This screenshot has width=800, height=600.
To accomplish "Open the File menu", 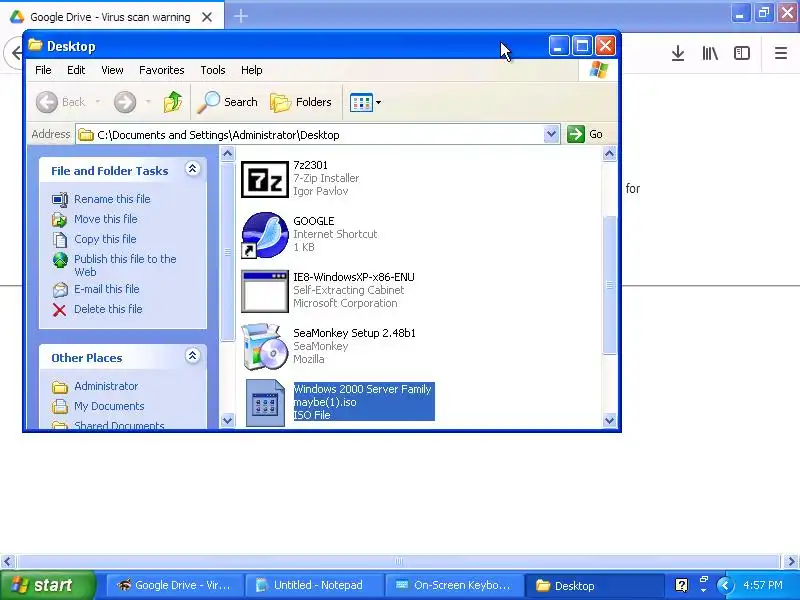I will pos(43,70).
